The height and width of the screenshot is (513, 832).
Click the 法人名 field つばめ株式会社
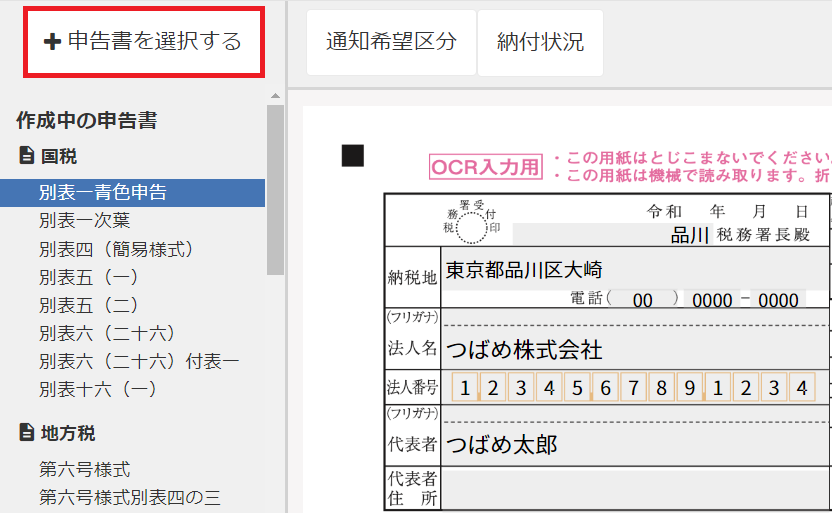pos(635,349)
